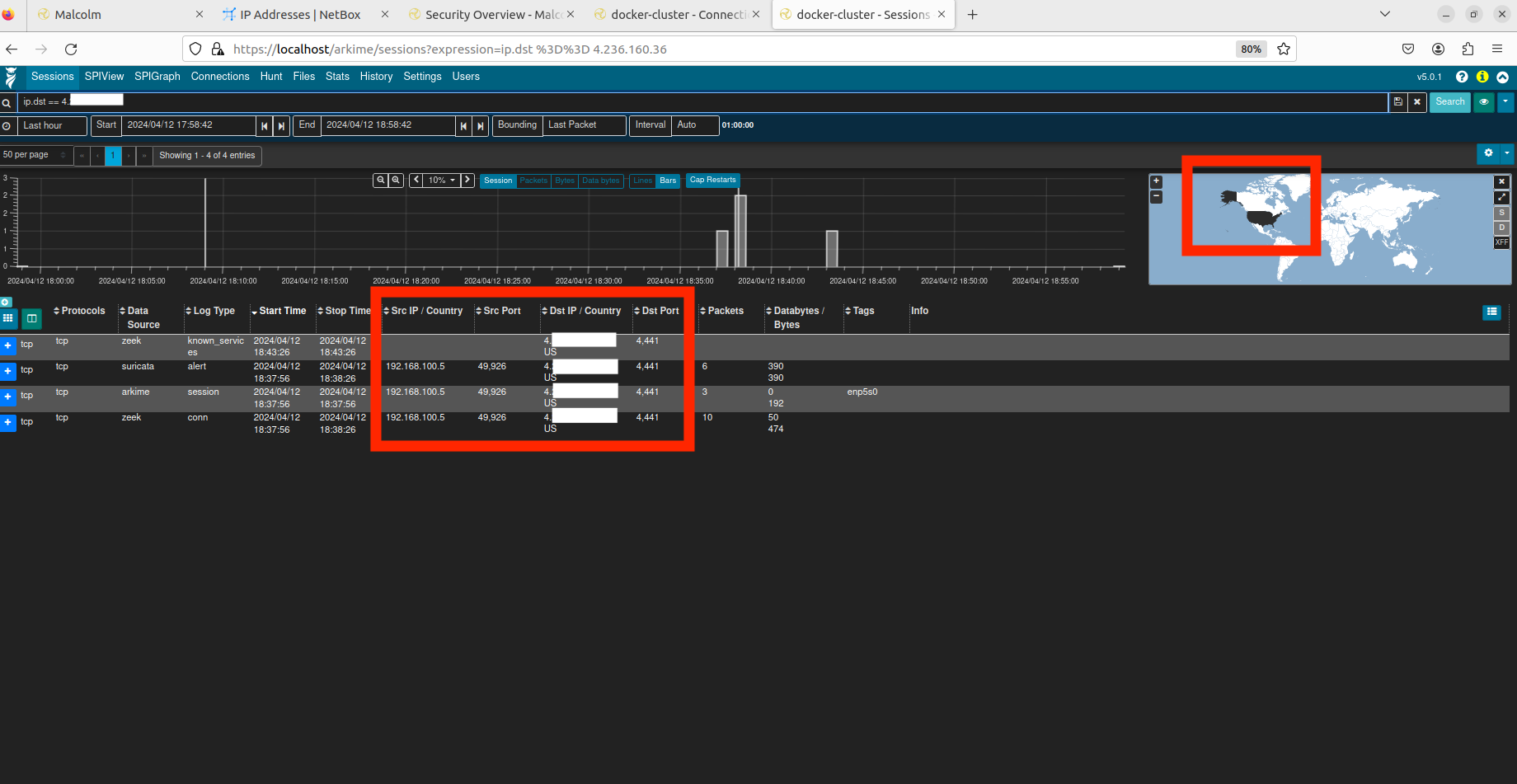Open the Connections menu tab
The image size is (1517, 784).
219,77
